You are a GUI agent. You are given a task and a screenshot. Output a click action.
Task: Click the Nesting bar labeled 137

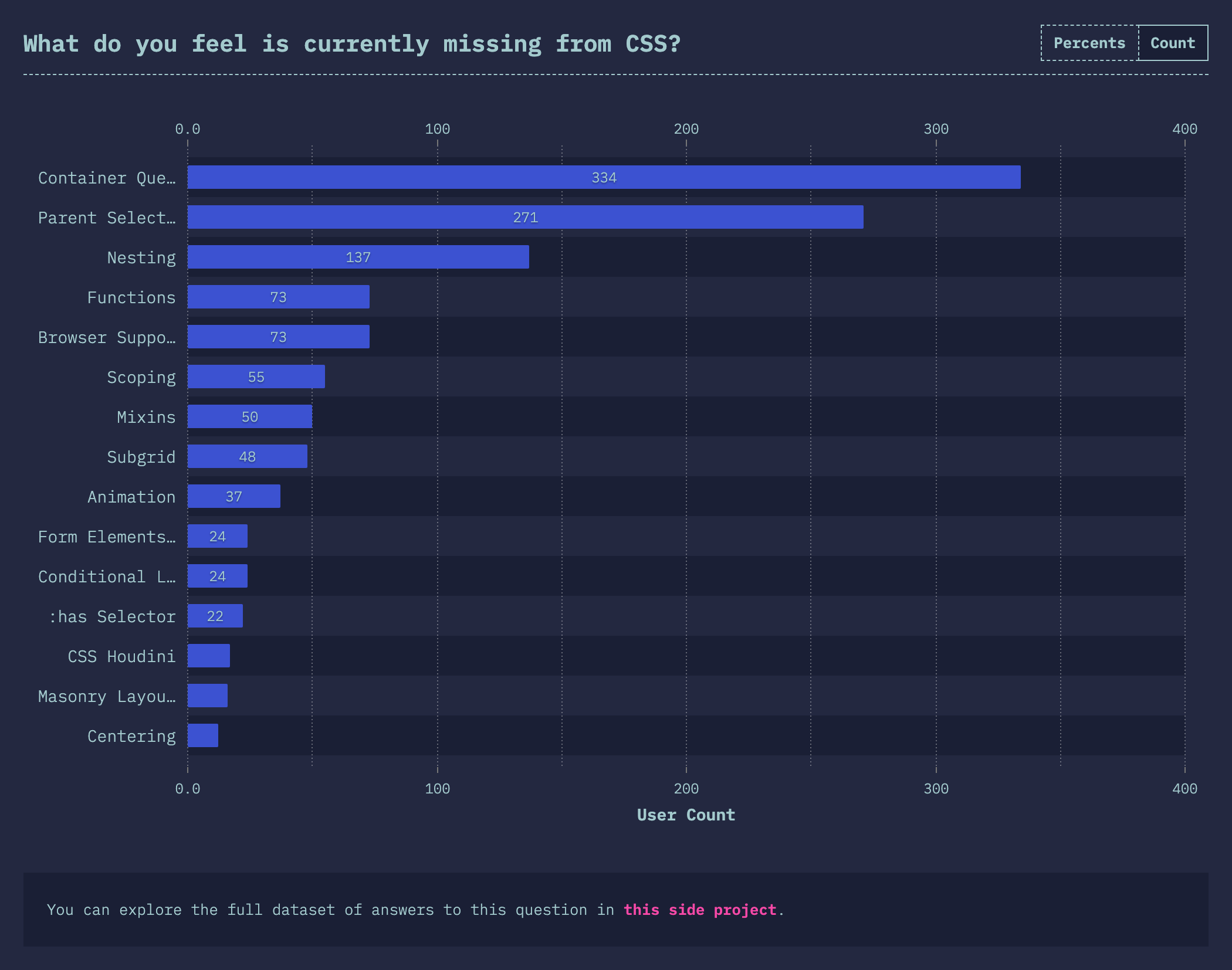(358, 257)
